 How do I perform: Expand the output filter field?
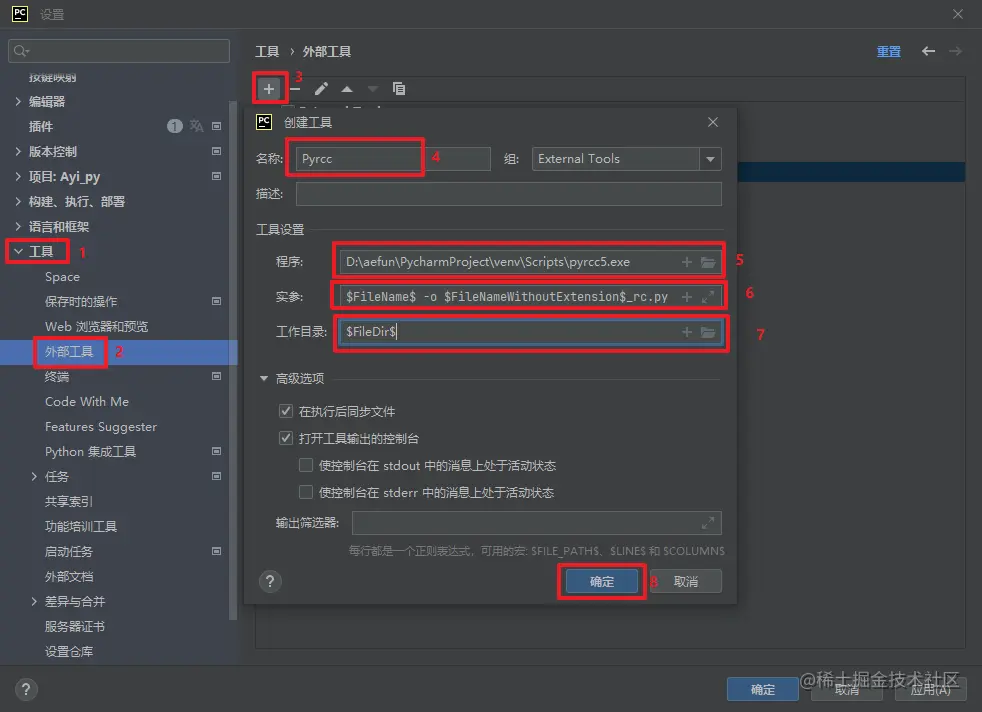tap(708, 523)
